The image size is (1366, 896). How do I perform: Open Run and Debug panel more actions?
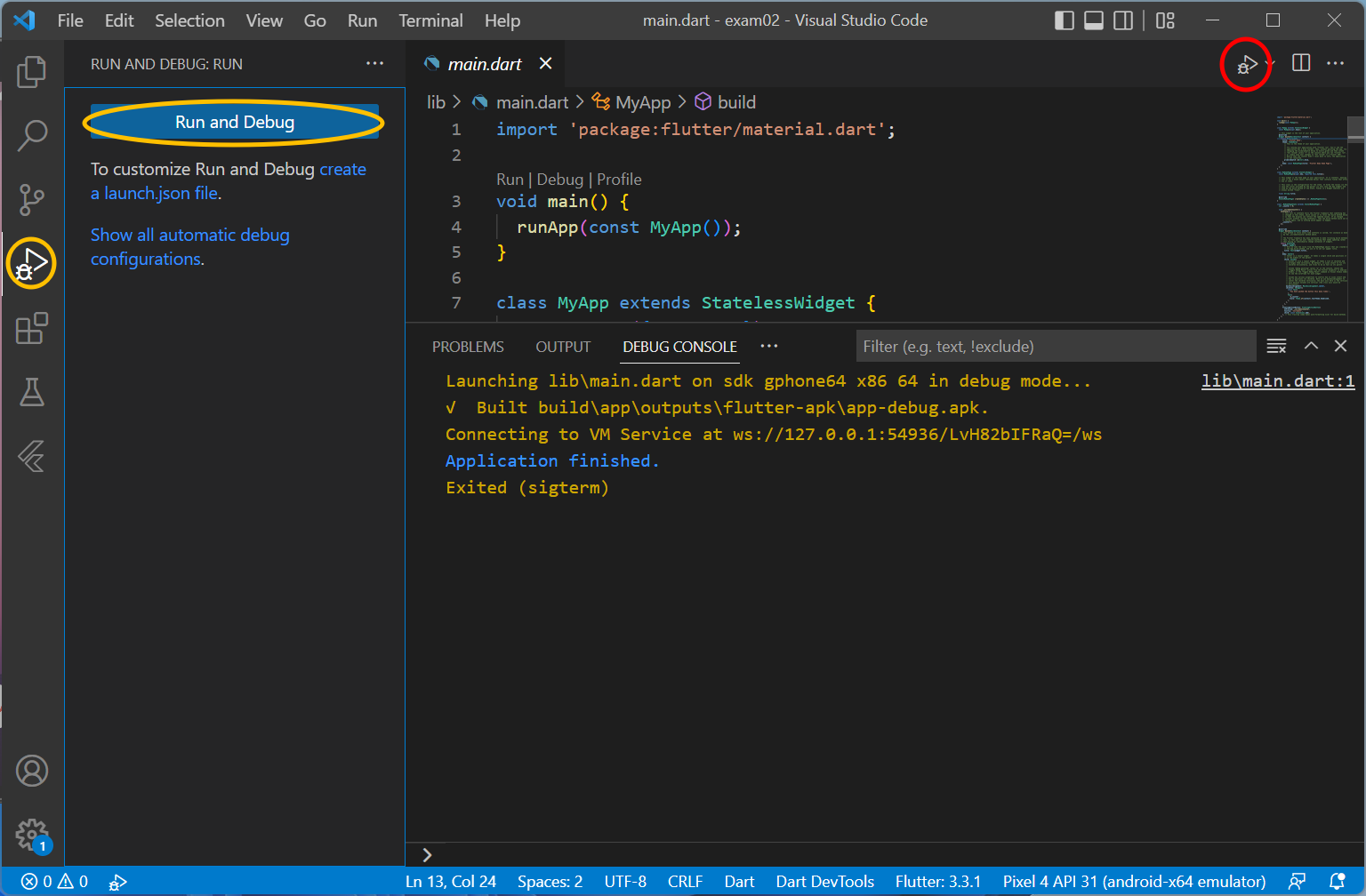coord(375,63)
